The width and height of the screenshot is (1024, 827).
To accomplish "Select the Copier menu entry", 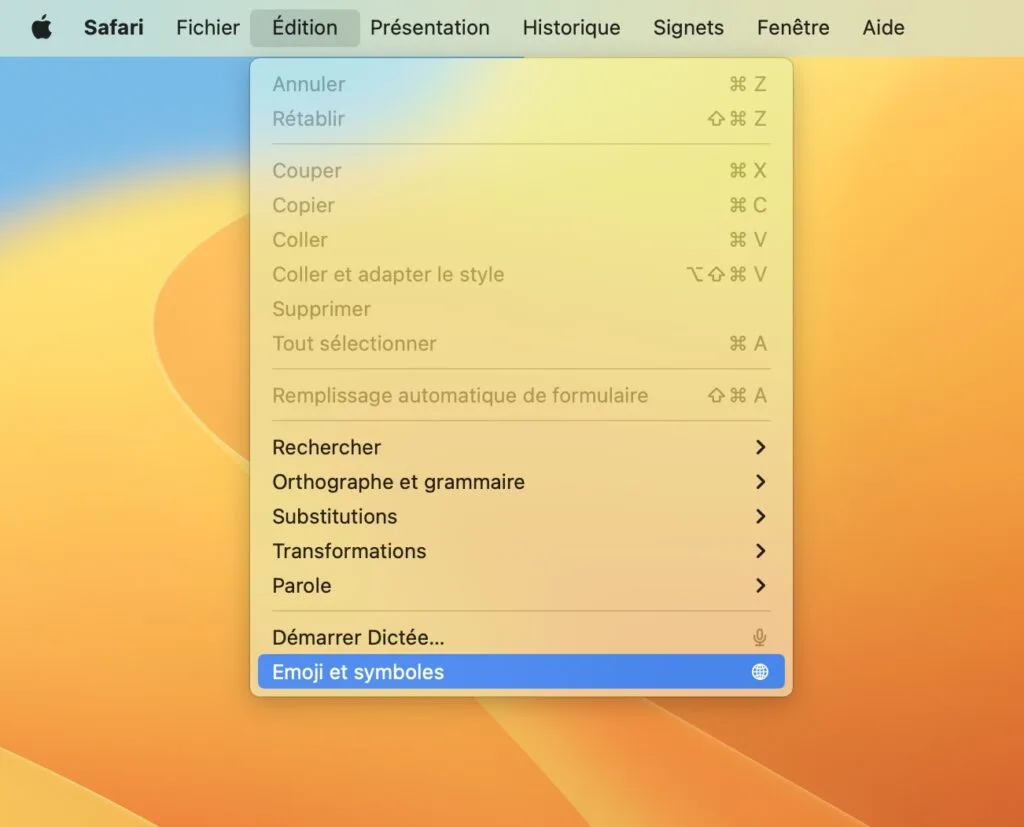I will tap(521, 205).
